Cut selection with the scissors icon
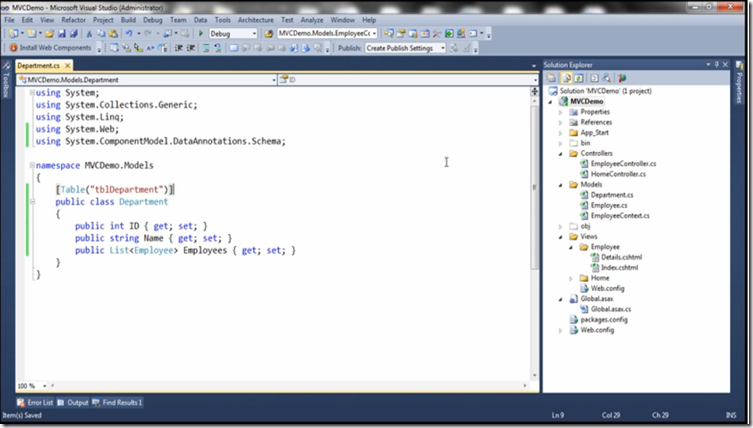Viewport: 753px width, 428px height. point(89,34)
